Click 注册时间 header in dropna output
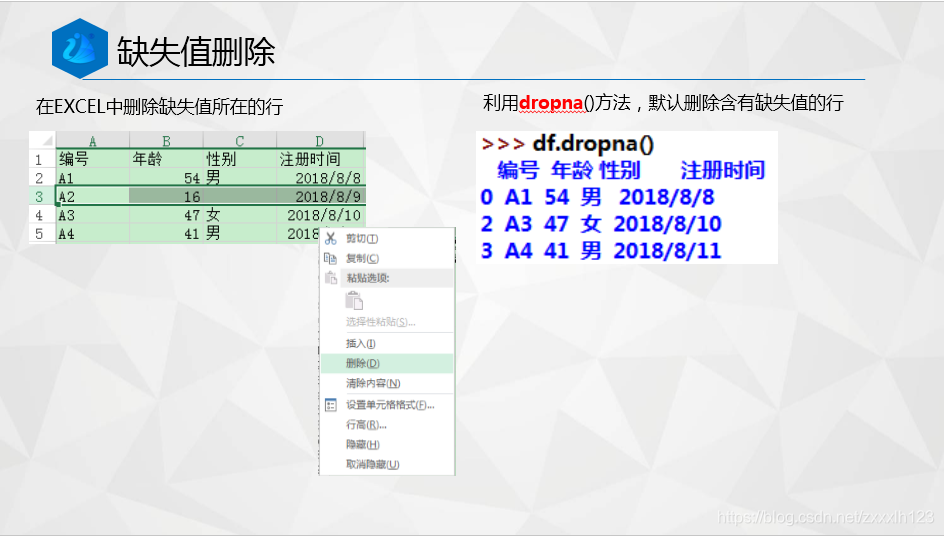This screenshot has width=944, height=536. (722, 170)
